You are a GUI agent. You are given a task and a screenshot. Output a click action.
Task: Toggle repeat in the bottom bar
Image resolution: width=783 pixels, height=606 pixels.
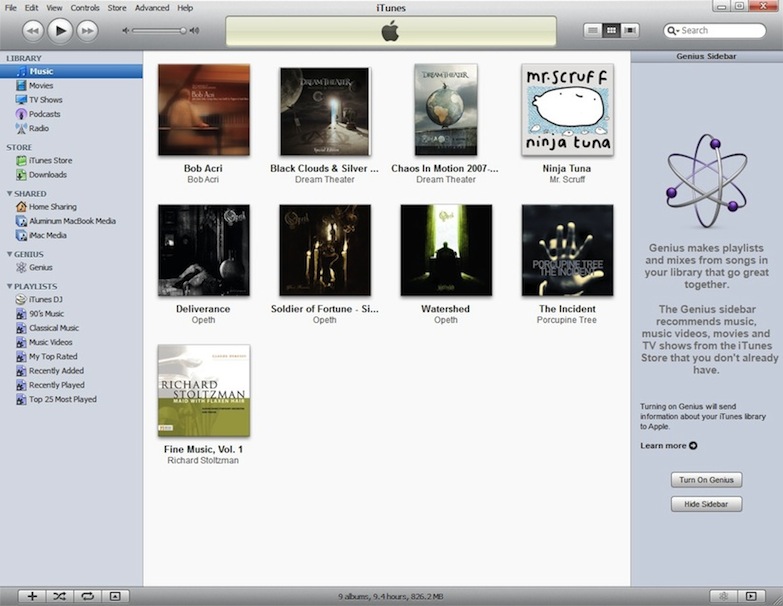(x=87, y=596)
